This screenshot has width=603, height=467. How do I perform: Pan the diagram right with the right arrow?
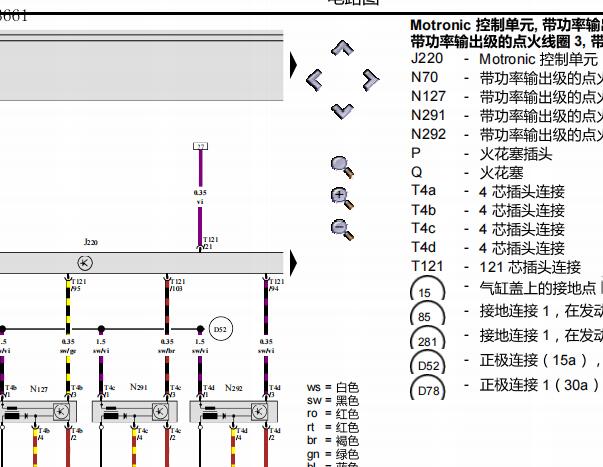point(371,80)
